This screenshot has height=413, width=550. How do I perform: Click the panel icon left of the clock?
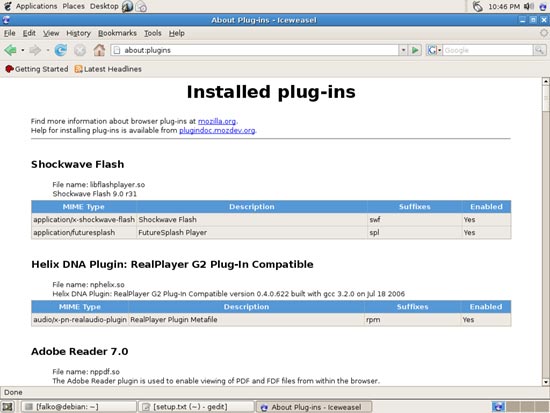pyautogui.click(x=477, y=6)
